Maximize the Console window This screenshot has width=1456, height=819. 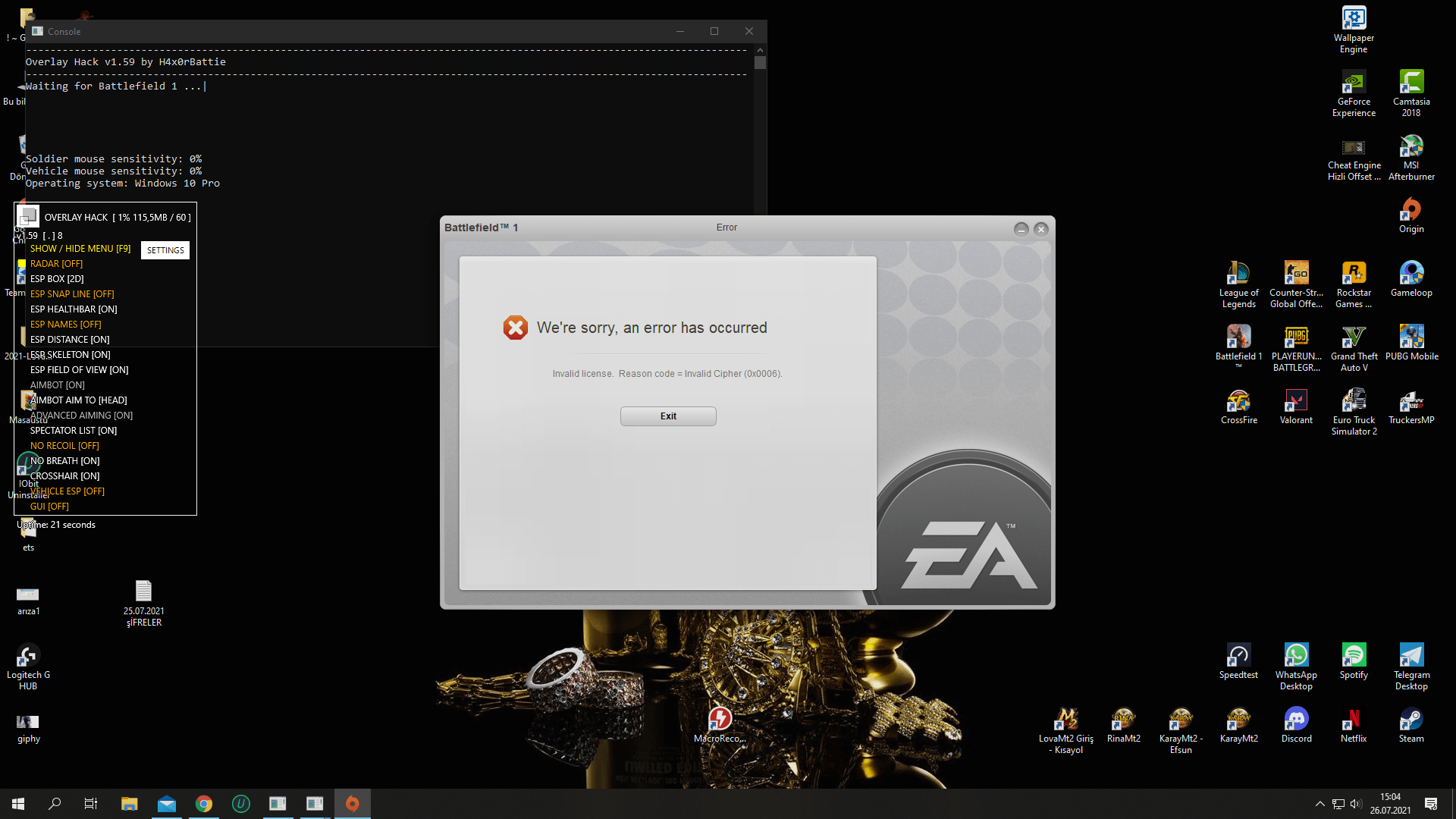click(x=714, y=31)
